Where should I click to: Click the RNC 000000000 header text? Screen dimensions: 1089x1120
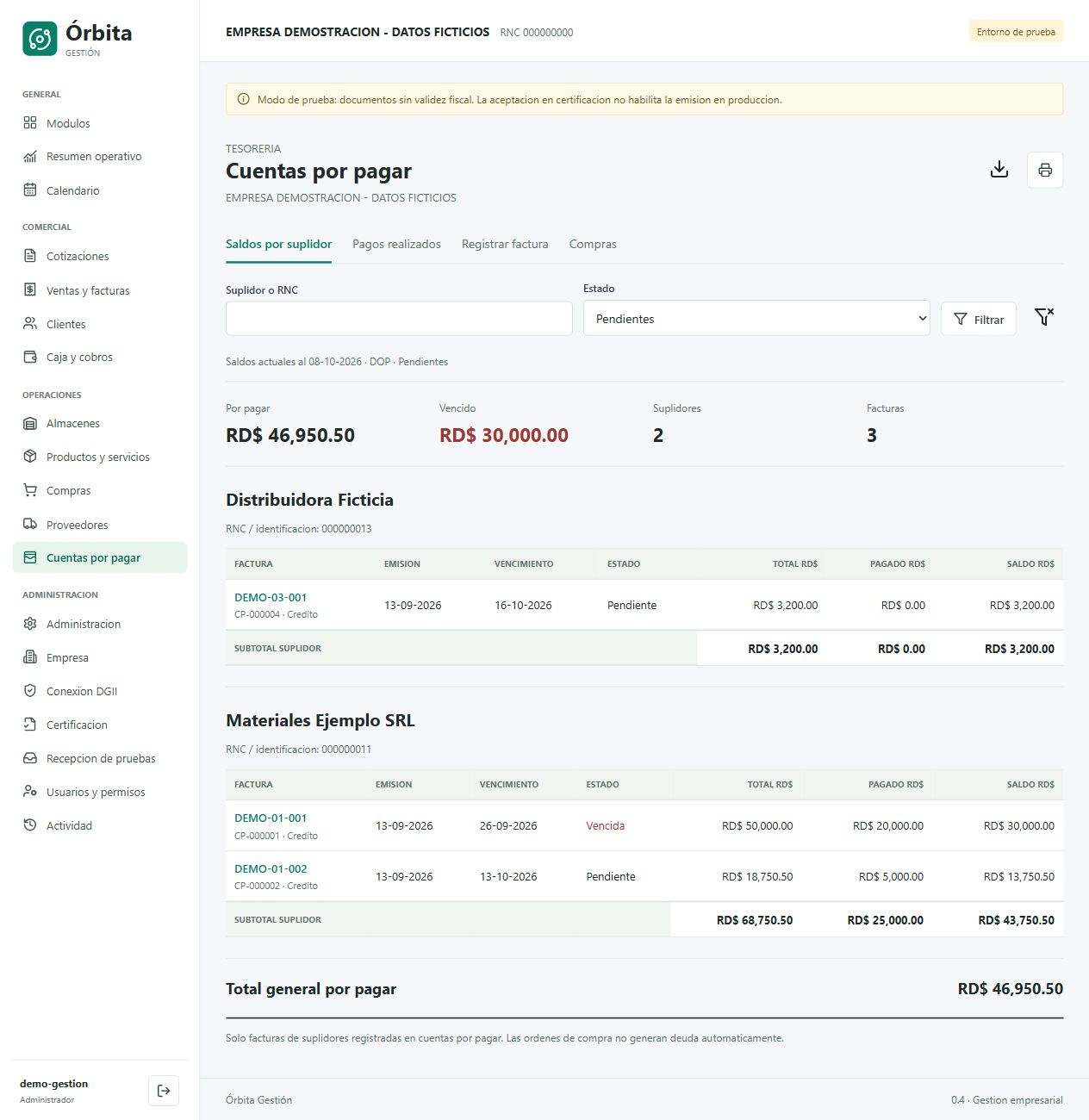[537, 33]
